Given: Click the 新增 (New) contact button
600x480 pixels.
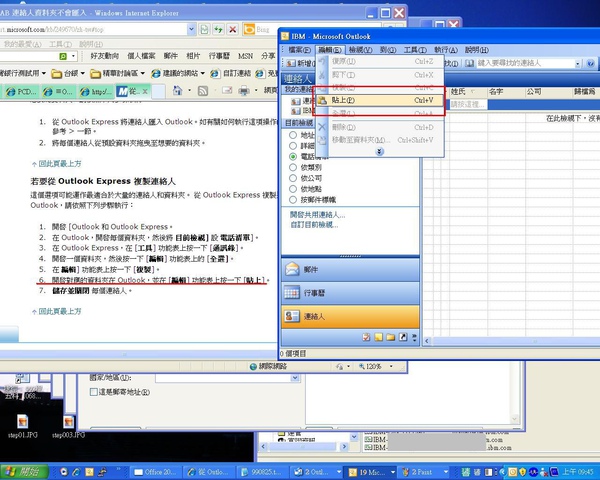Looking at the screenshot, I should [x=299, y=63].
